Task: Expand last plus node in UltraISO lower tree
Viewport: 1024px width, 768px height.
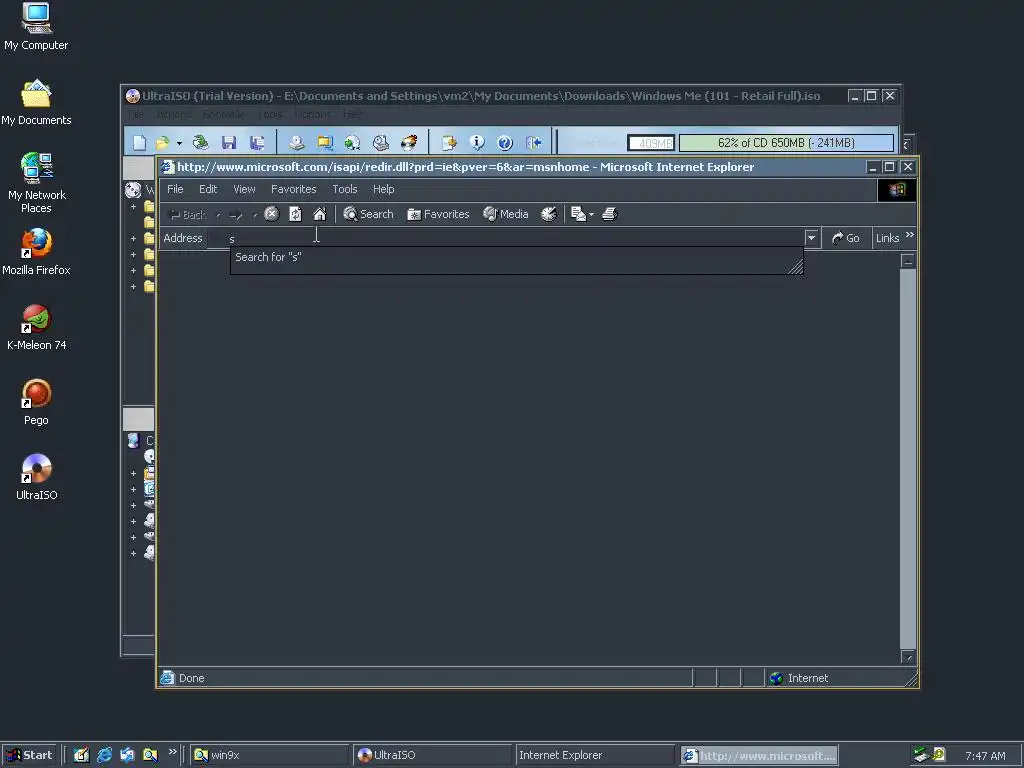Action: tap(133, 553)
